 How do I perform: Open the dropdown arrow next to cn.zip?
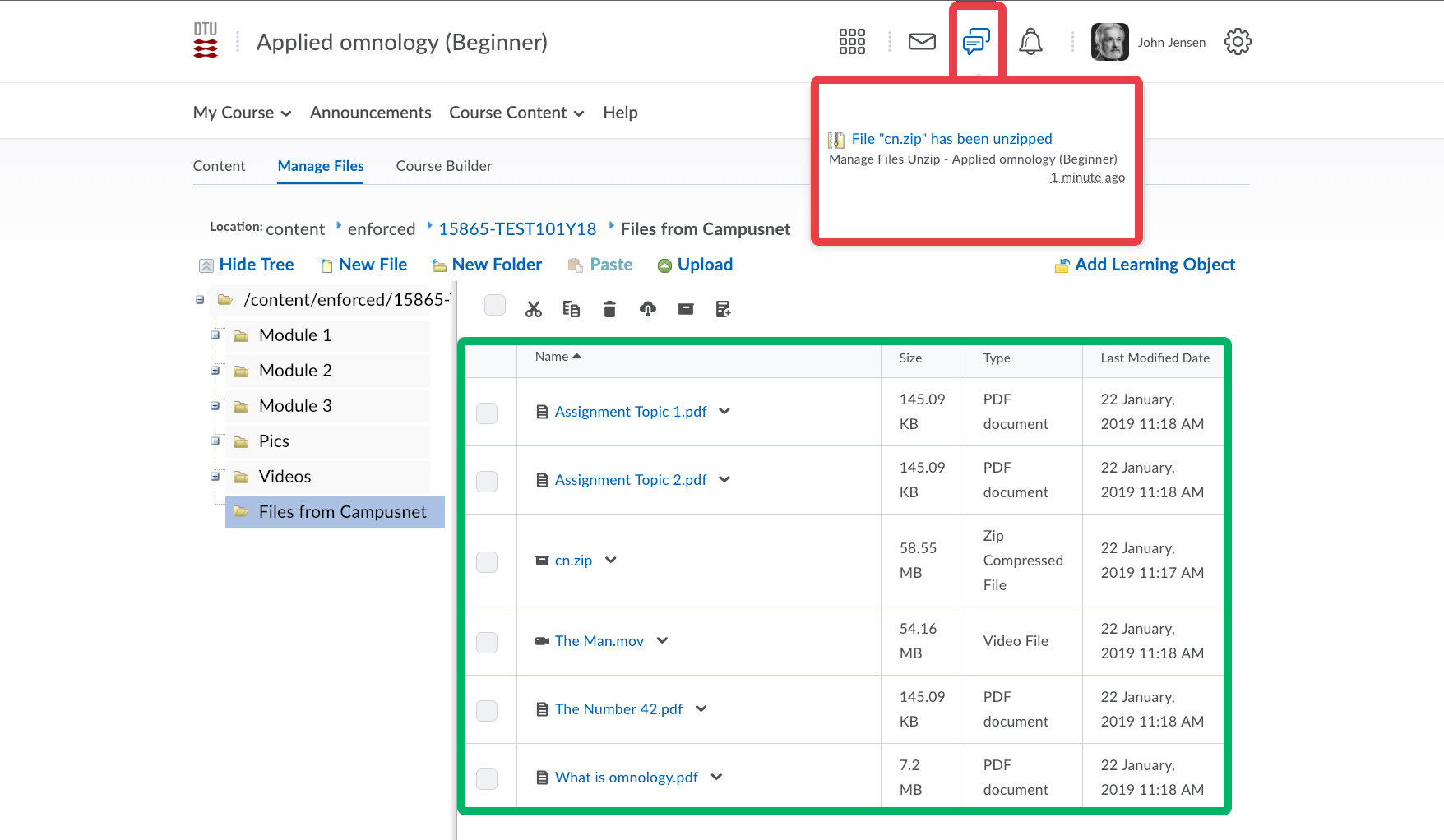pyautogui.click(x=611, y=561)
